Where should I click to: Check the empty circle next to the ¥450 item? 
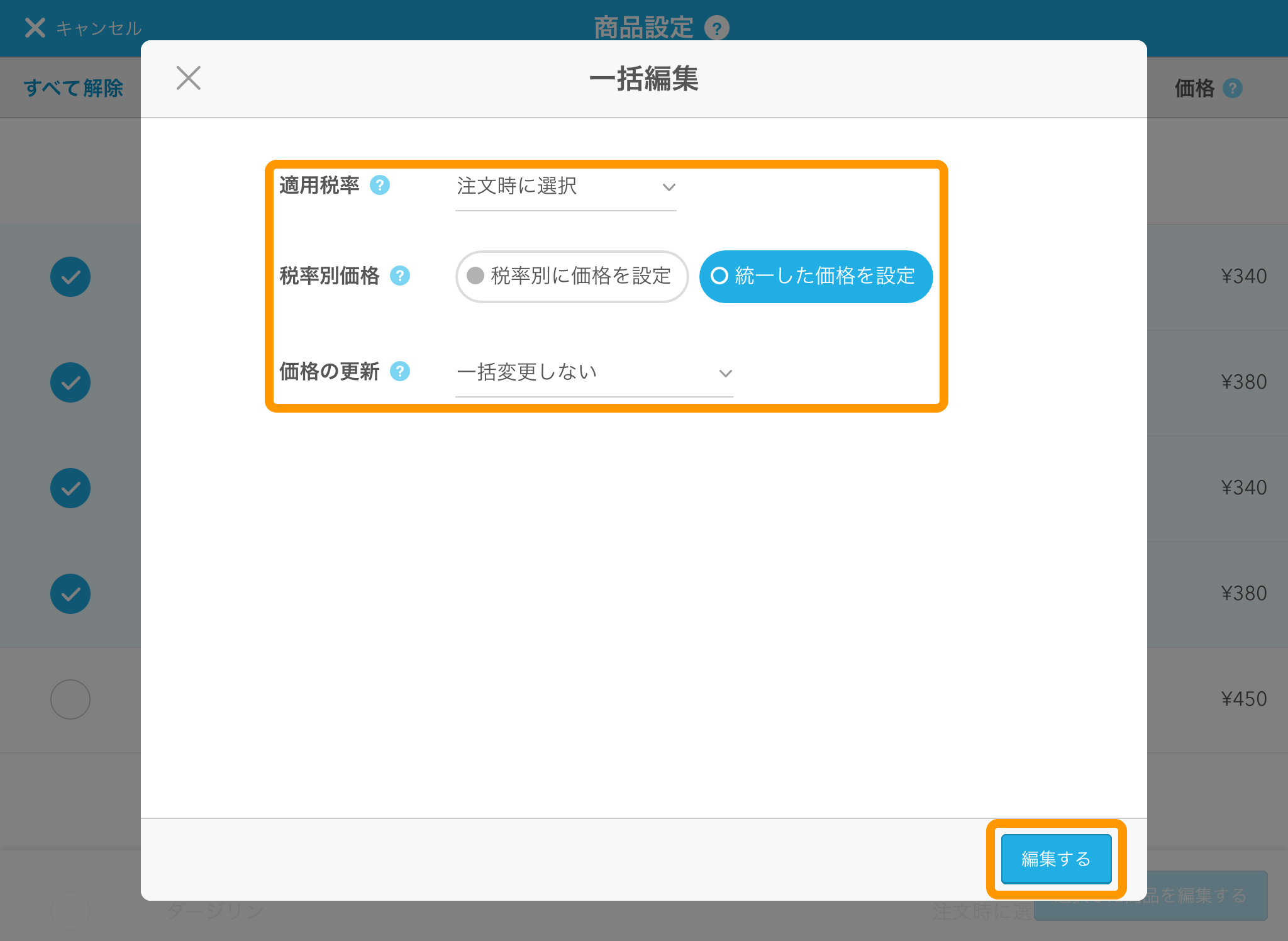(70, 699)
